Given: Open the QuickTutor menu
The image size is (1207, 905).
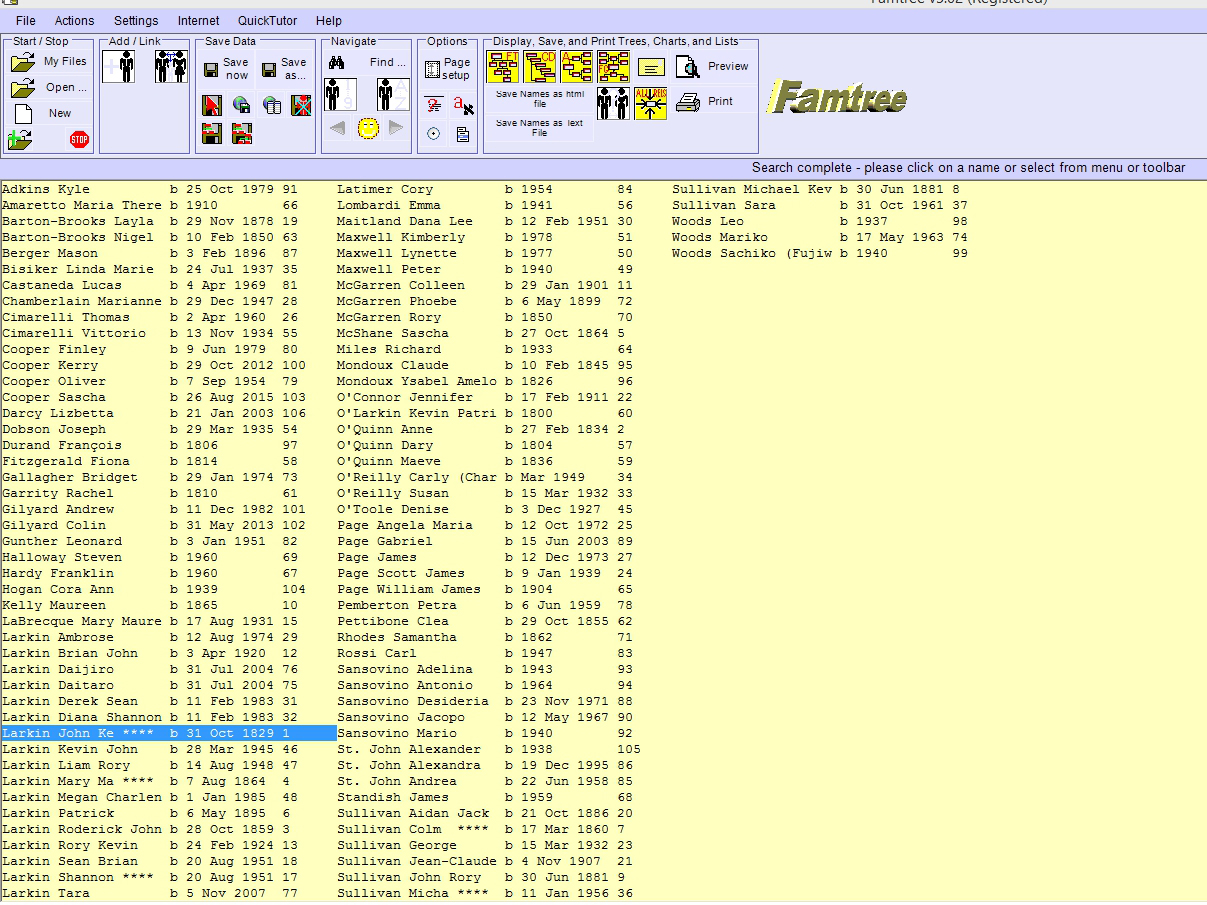Looking at the screenshot, I should (267, 21).
